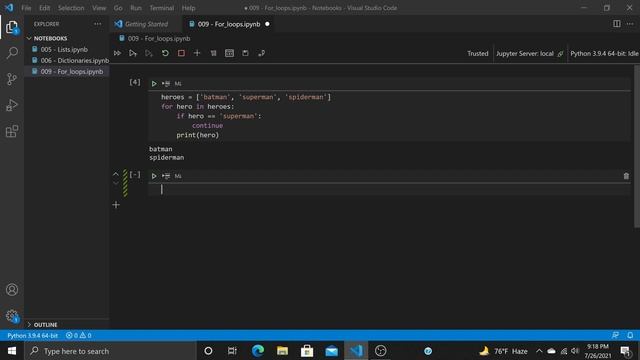
Task: Click feedback icon in status bar
Action: (616, 336)
